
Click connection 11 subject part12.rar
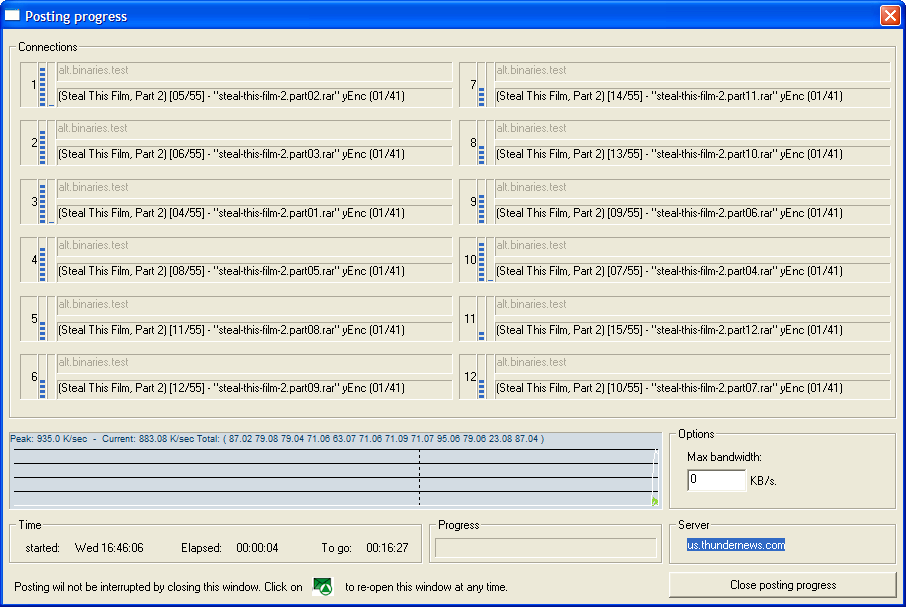coord(692,330)
